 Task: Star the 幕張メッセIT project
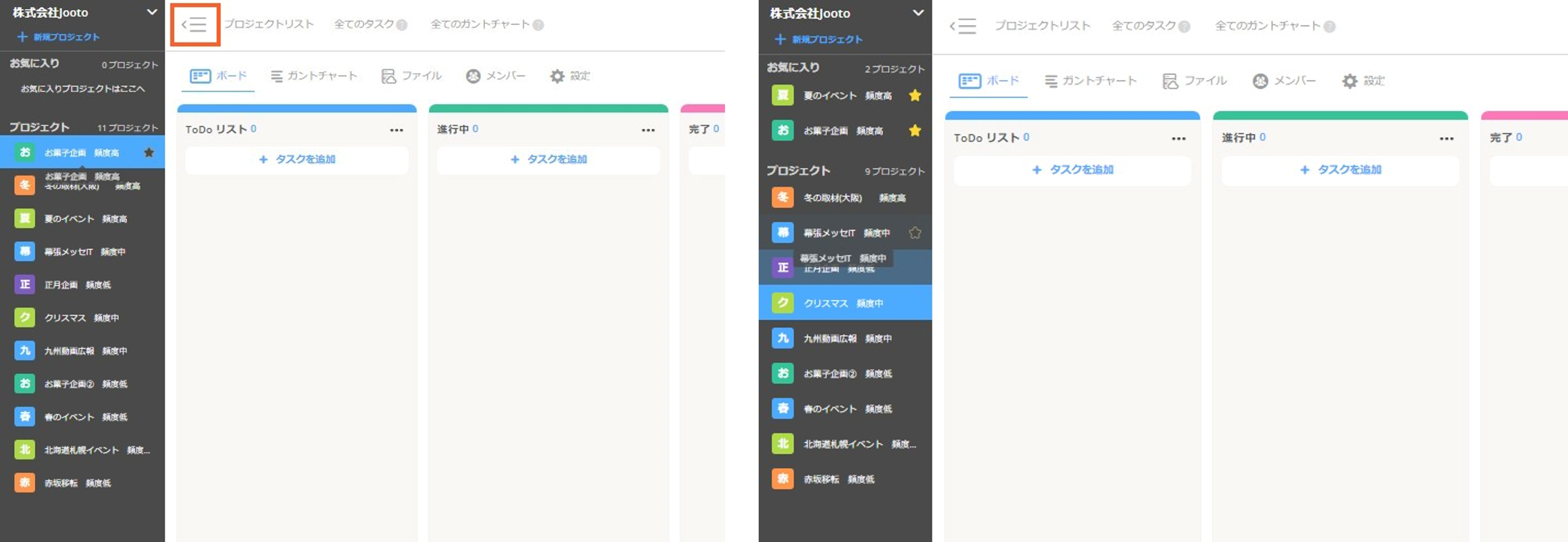point(915,232)
